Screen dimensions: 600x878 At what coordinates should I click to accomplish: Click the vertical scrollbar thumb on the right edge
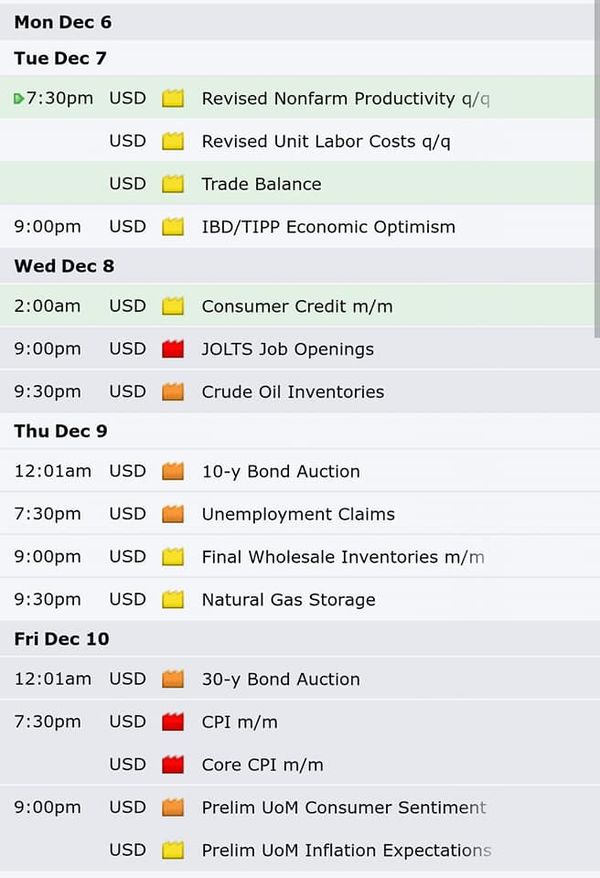coord(597,169)
